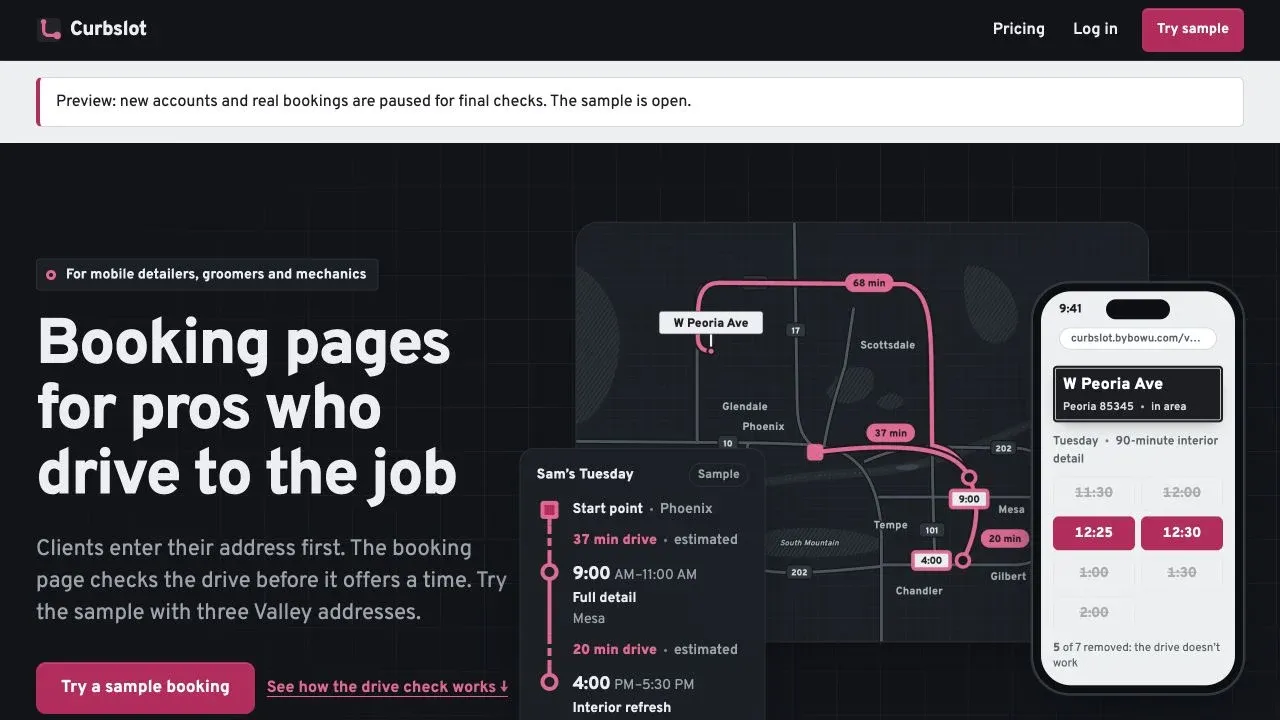Viewport: 1280px width, 720px height.
Task: Click the preview notice banner
Action: click(x=640, y=101)
